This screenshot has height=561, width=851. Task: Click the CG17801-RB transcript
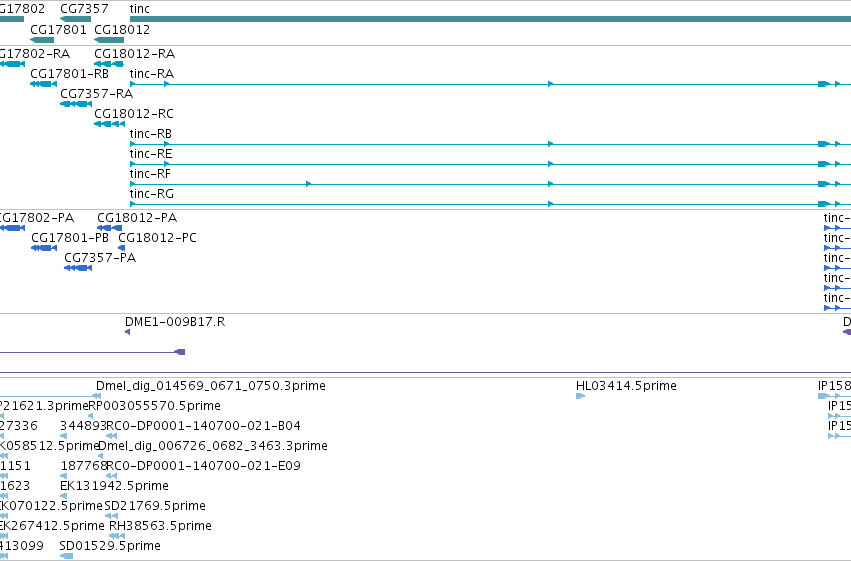[43, 84]
